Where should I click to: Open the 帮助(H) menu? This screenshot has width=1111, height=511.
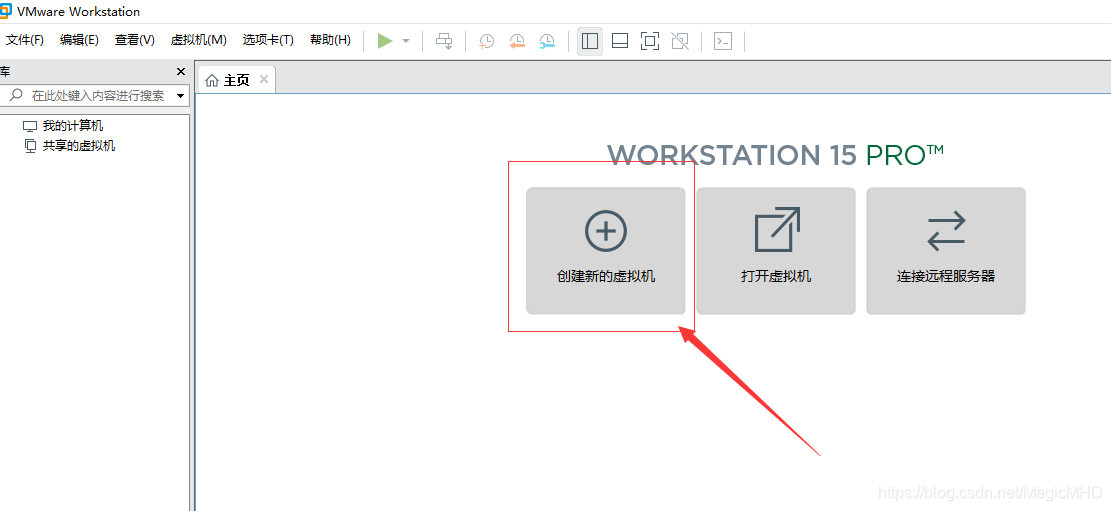tap(330, 40)
